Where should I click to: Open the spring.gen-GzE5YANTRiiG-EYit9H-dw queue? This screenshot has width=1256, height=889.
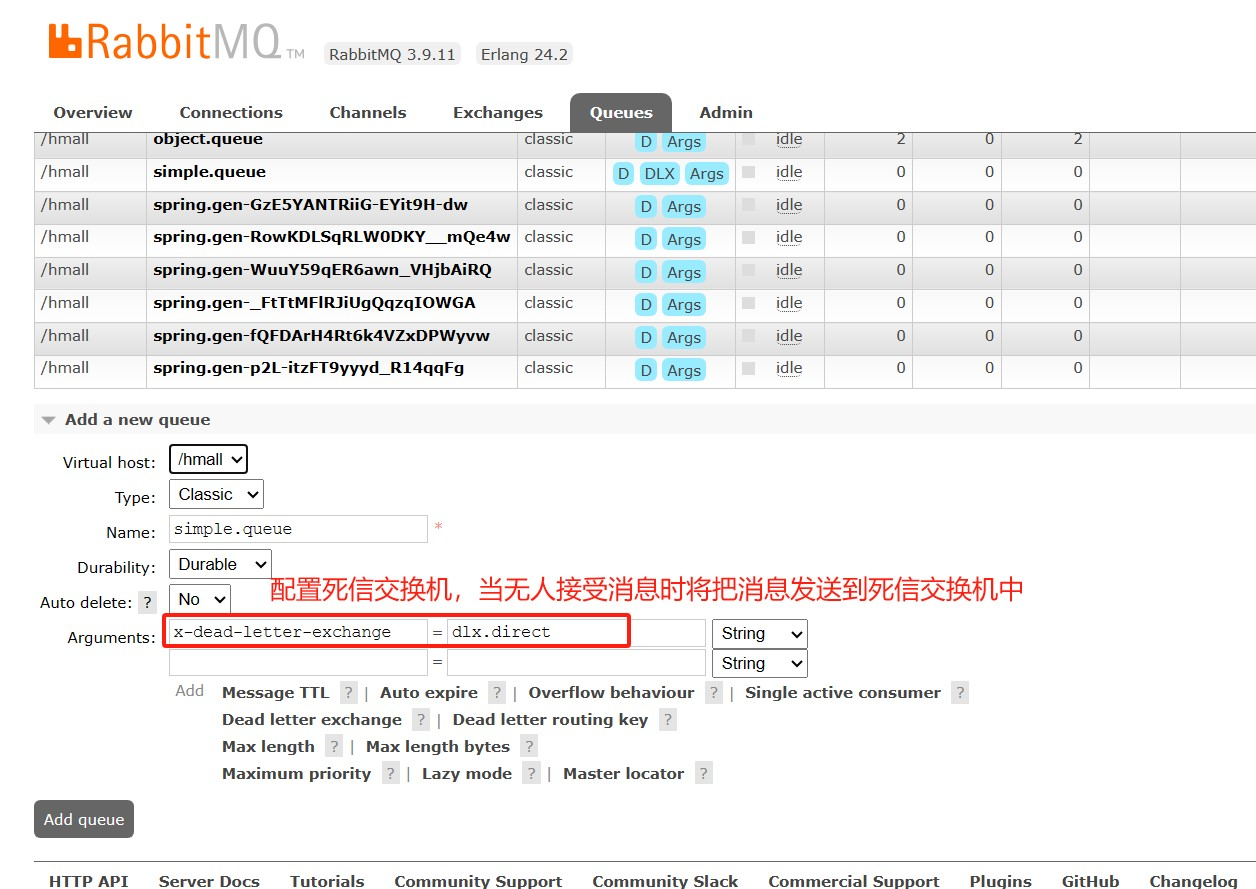click(x=310, y=205)
